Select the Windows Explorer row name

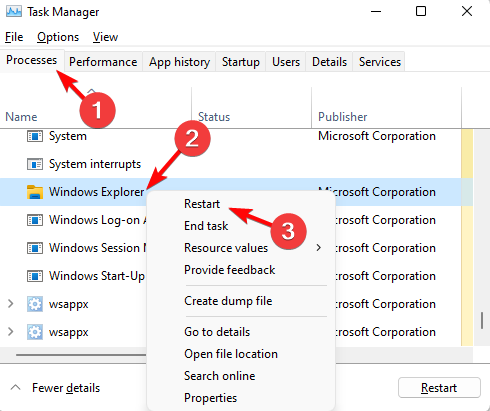click(x=97, y=192)
